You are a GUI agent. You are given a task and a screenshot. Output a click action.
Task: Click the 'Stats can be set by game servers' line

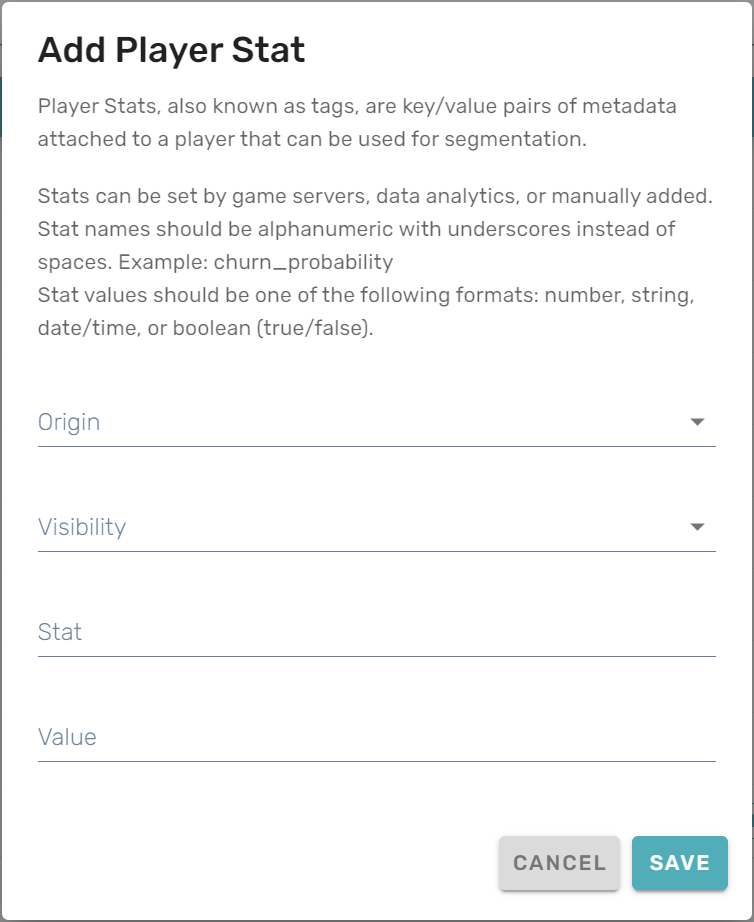[x=375, y=196]
